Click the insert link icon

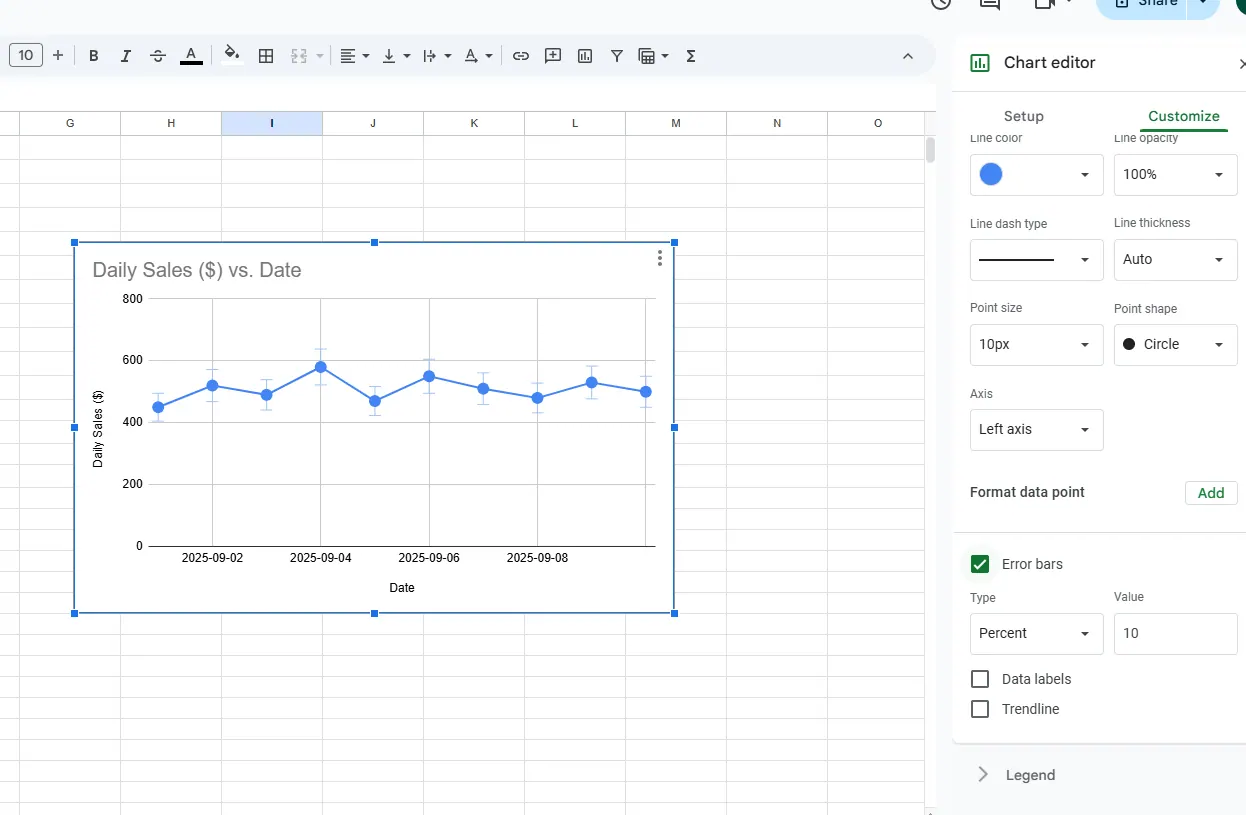pos(521,56)
